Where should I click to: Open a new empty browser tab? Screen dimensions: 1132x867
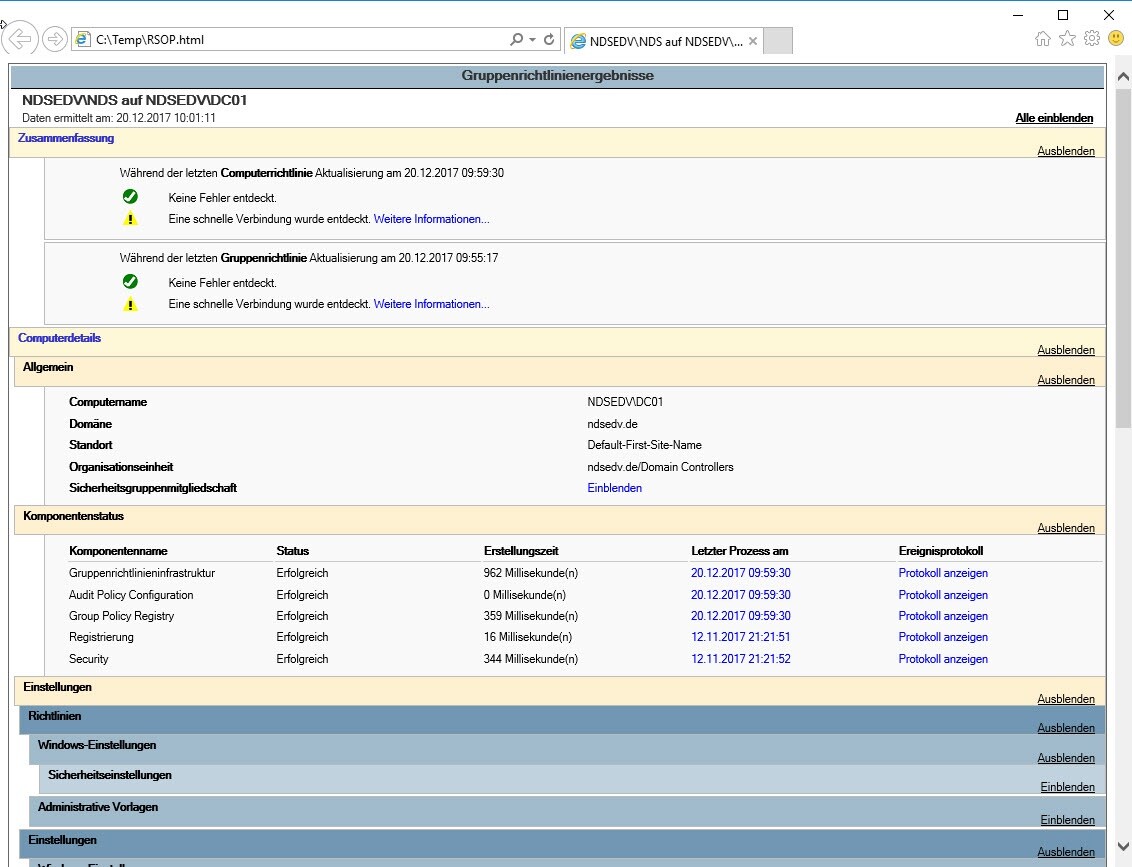point(778,41)
